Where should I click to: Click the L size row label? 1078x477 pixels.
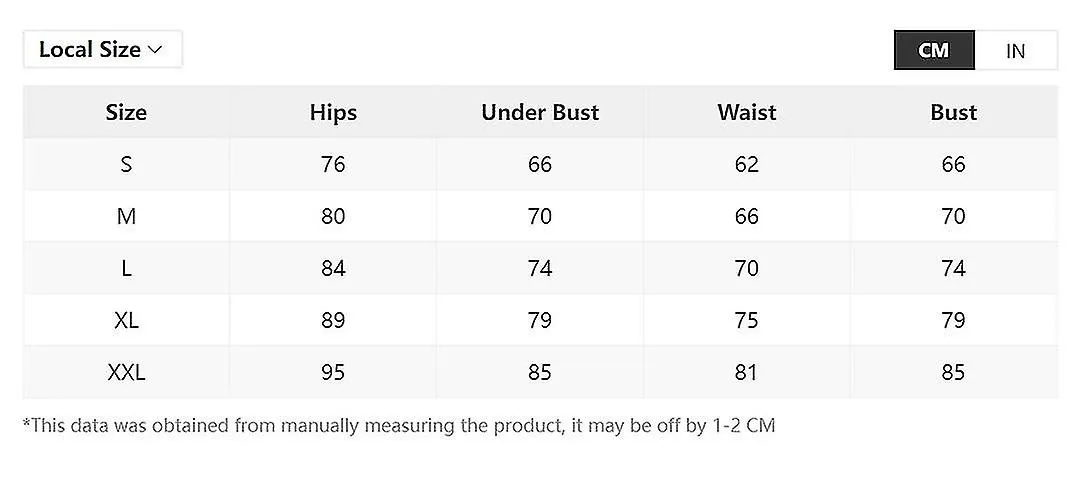click(126, 268)
